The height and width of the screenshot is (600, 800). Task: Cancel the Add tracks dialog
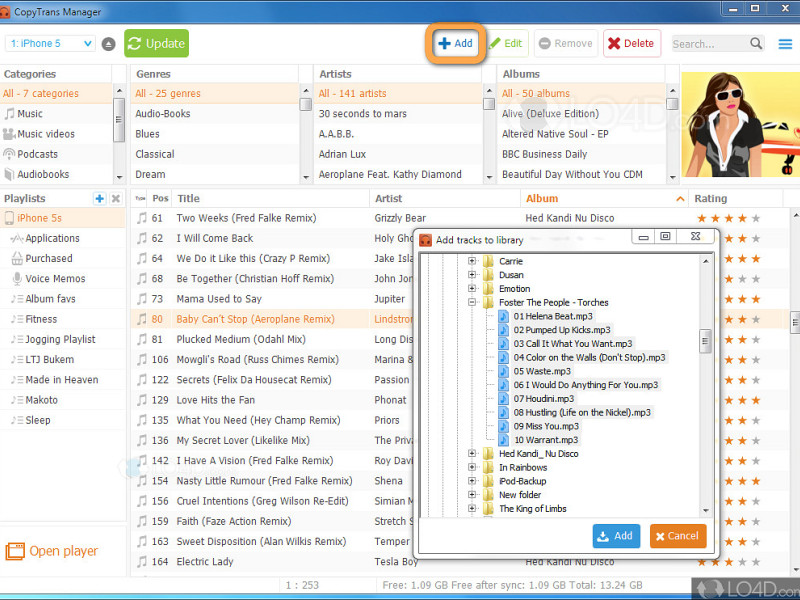click(x=678, y=536)
